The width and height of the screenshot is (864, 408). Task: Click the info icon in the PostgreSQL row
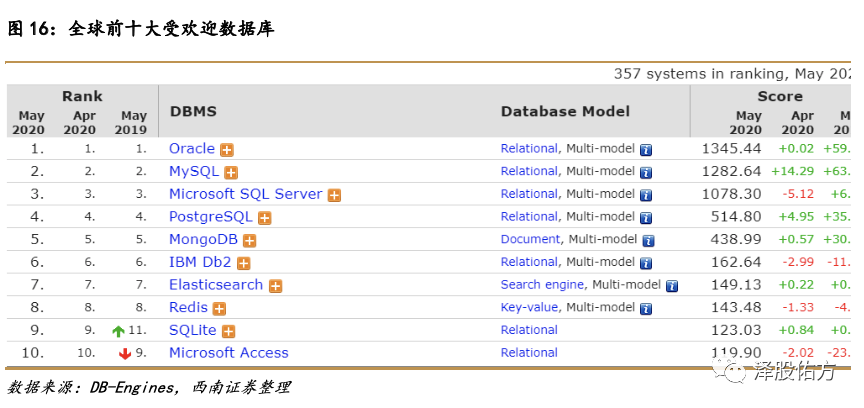646,218
